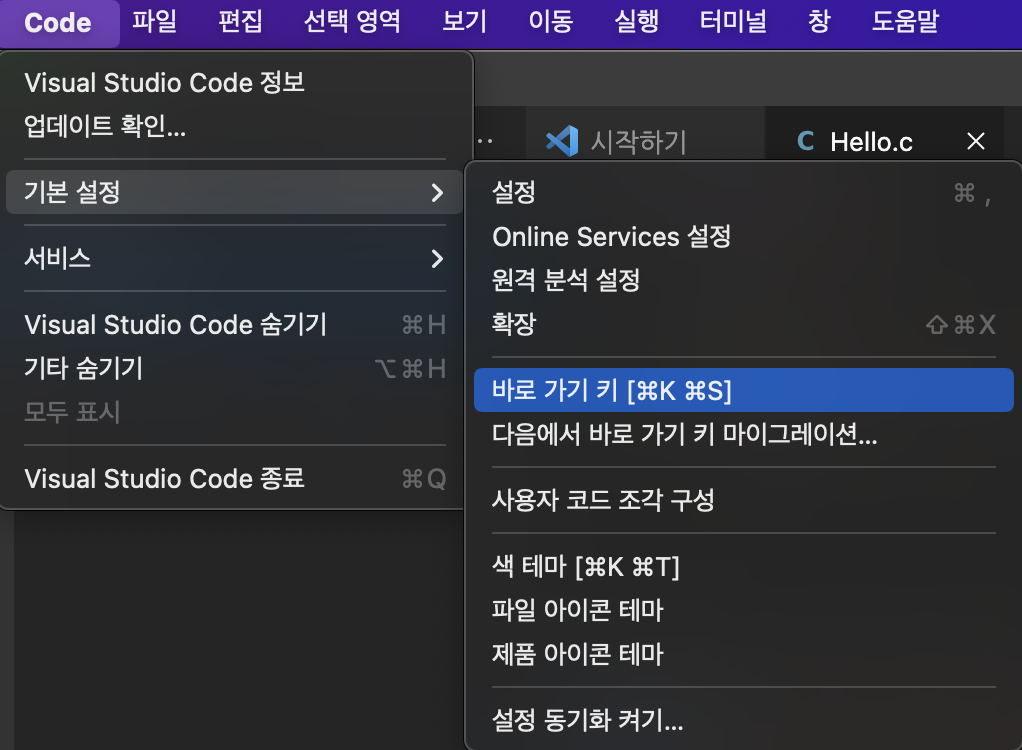Click the VS Code logo on 시작하기 tab
The height and width of the screenshot is (750, 1022).
pyautogui.click(x=562, y=141)
